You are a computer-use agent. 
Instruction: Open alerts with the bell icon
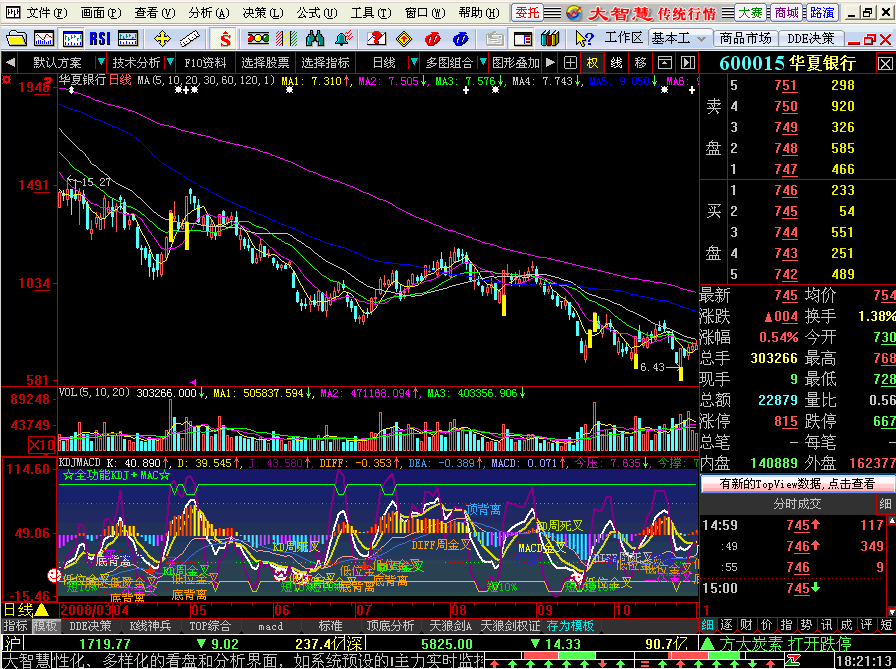pyautogui.click(x=343, y=39)
